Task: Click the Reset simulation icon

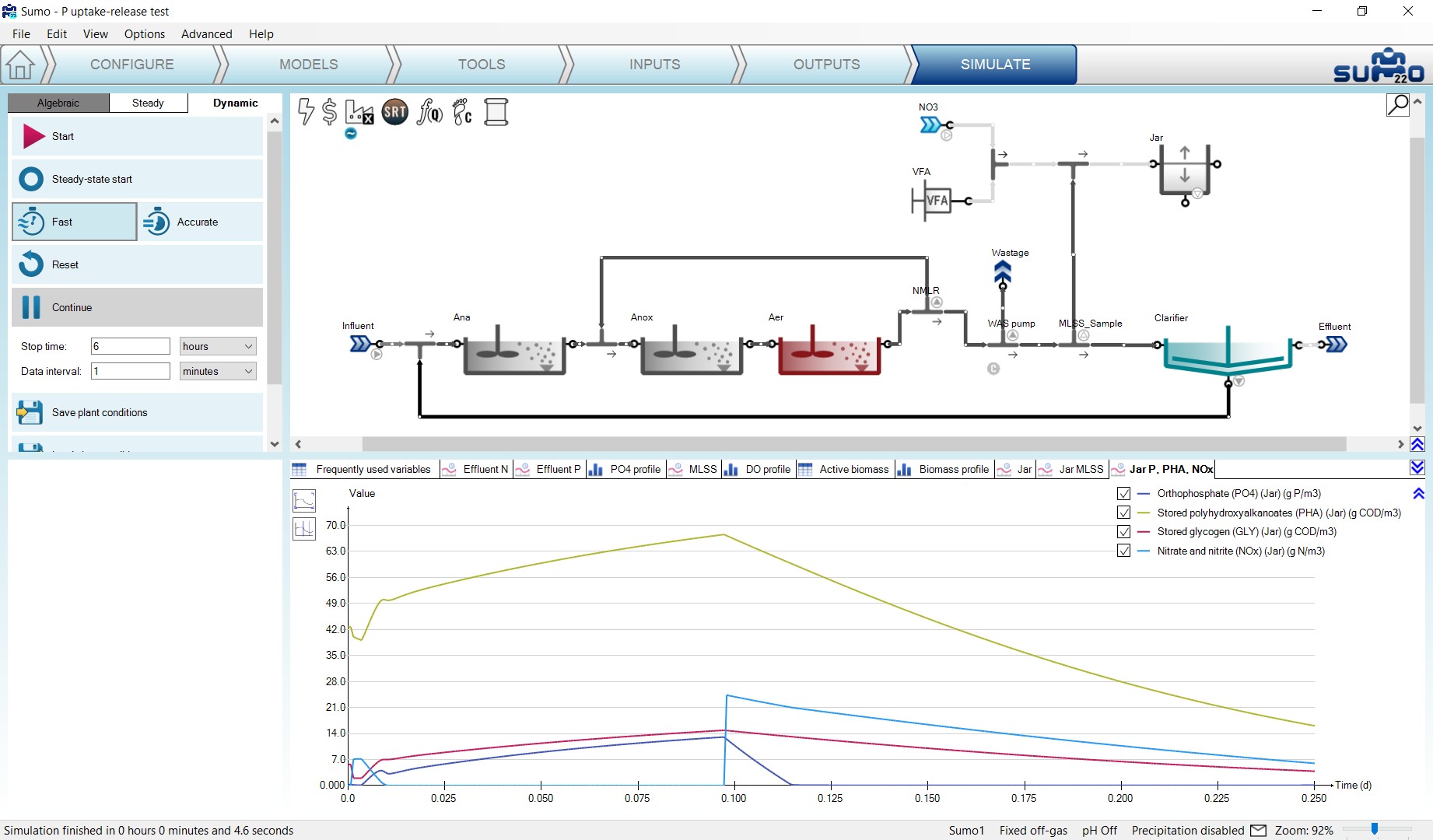Action: click(x=31, y=264)
